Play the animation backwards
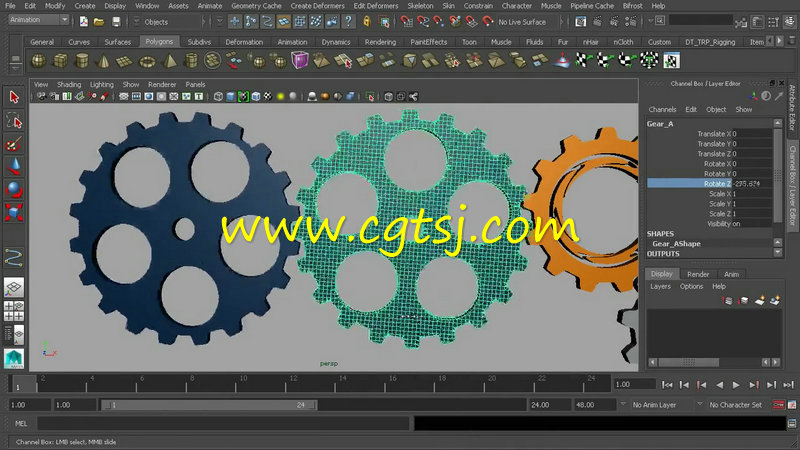The image size is (800, 450). point(719,385)
